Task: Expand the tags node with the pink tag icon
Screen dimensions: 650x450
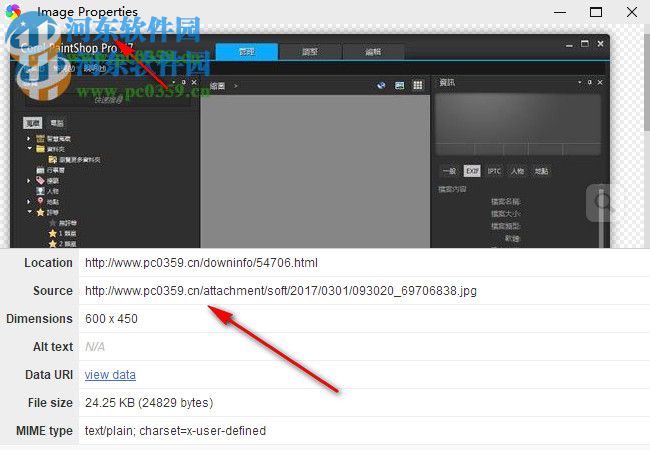Action: (x=29, y=181)
